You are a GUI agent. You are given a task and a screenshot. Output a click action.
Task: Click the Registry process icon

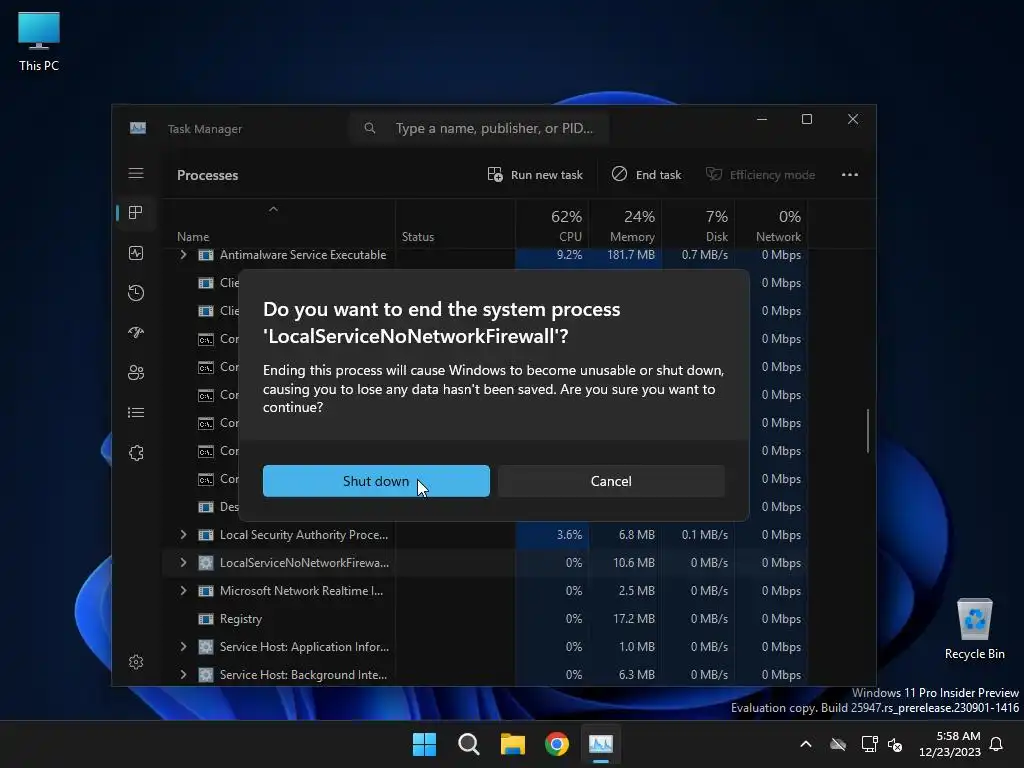(x=206, y=618)
